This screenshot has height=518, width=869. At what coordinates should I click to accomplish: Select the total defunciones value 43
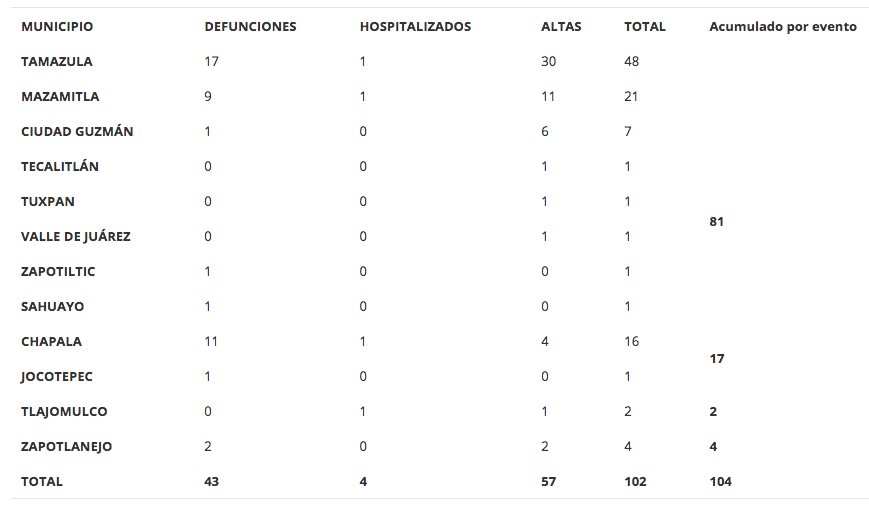coord(211,482)
